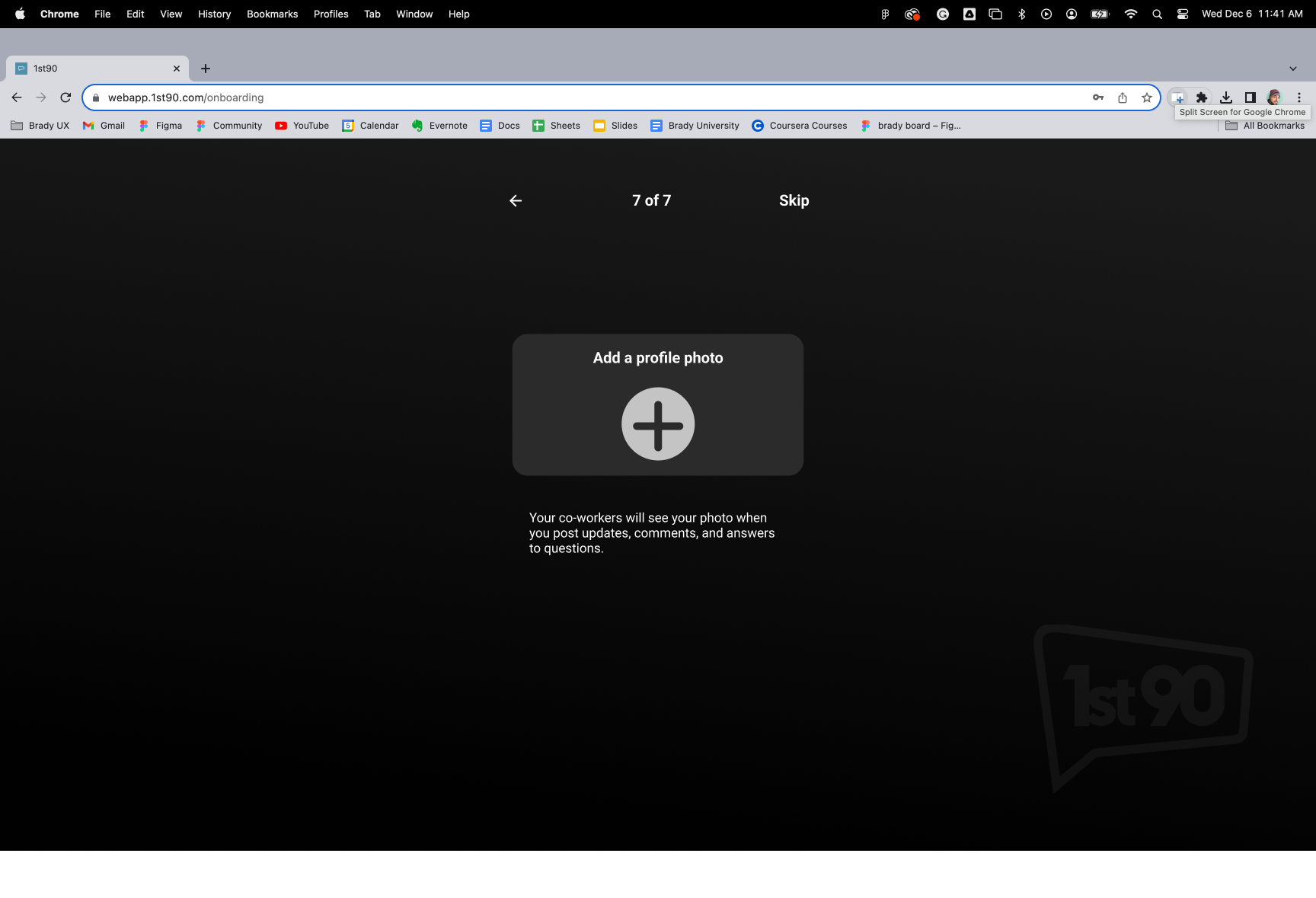The height and width of the screenshot is (898, 1316).
Task: Open the Chrome three-dot menu
Action: tap(1299, 97)
